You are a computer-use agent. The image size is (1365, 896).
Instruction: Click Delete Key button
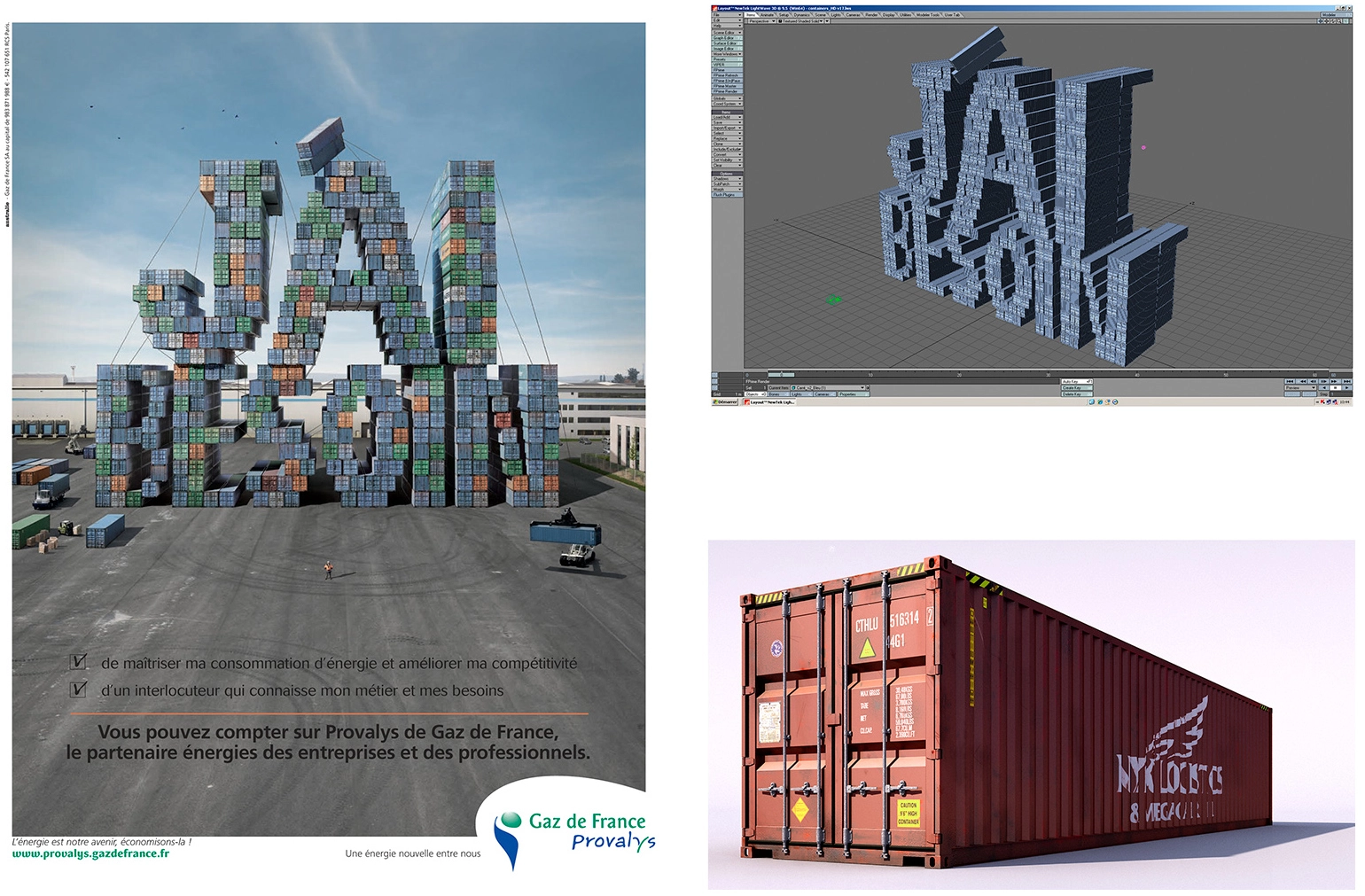pos(1077,394)
